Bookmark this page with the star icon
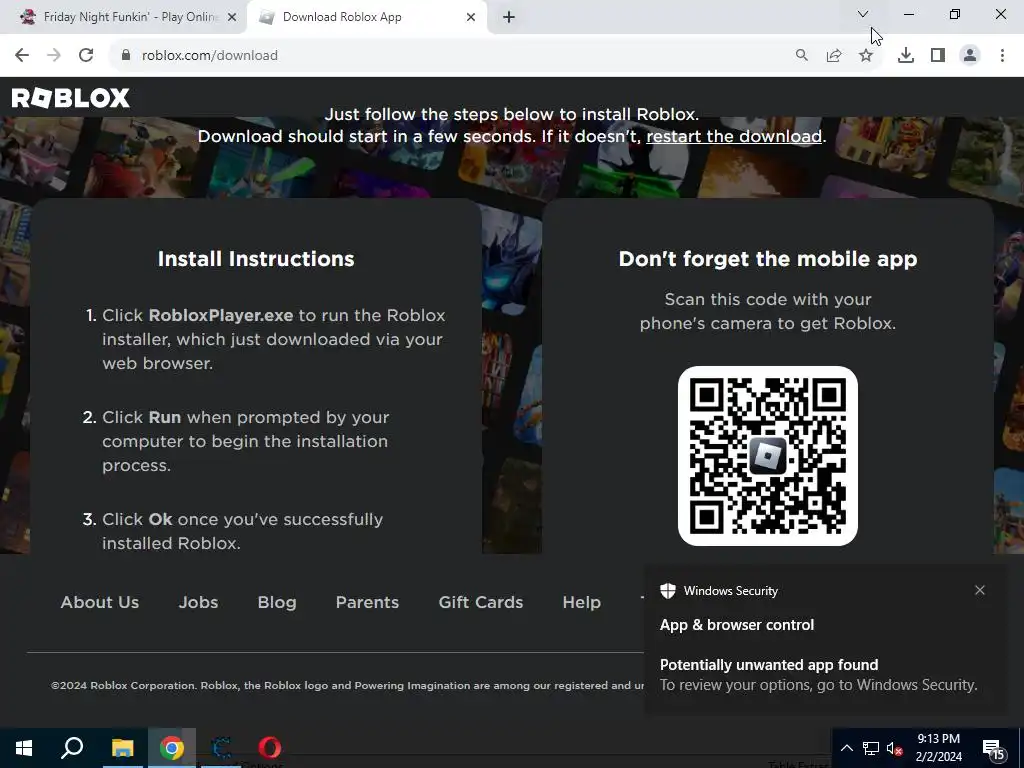Viewport: 1024px width, 768px height. point(866,56)
